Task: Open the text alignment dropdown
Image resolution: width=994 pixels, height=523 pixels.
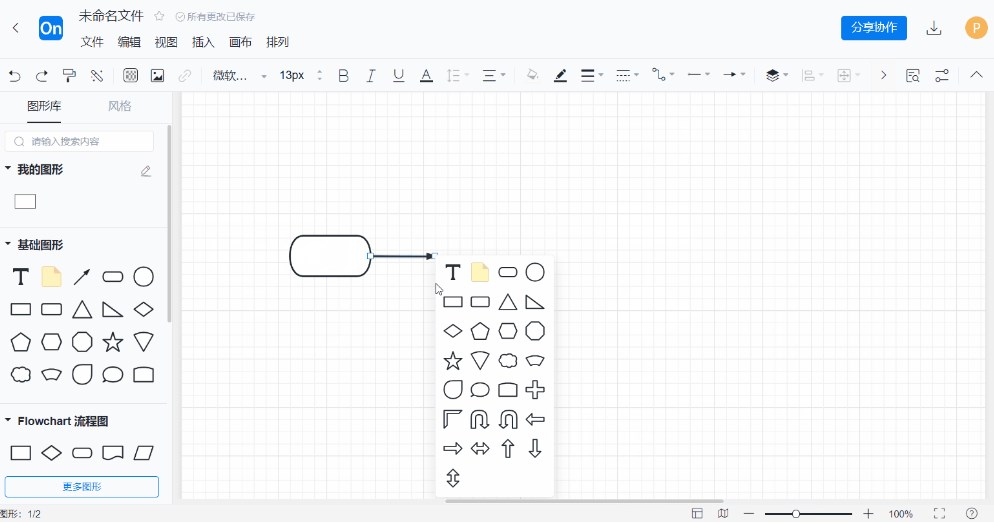Action: pyautogui.click(x=494, y=76)
